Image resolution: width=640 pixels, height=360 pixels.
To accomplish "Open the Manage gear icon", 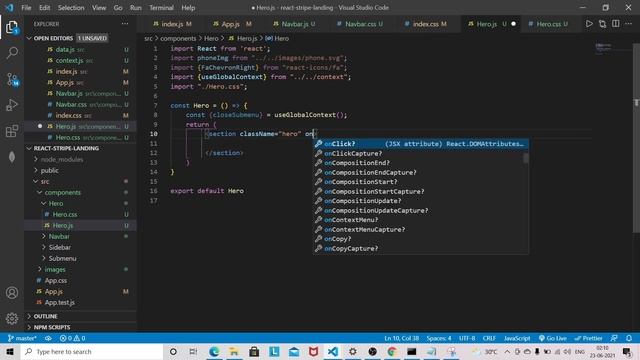I will pos(12,318).
